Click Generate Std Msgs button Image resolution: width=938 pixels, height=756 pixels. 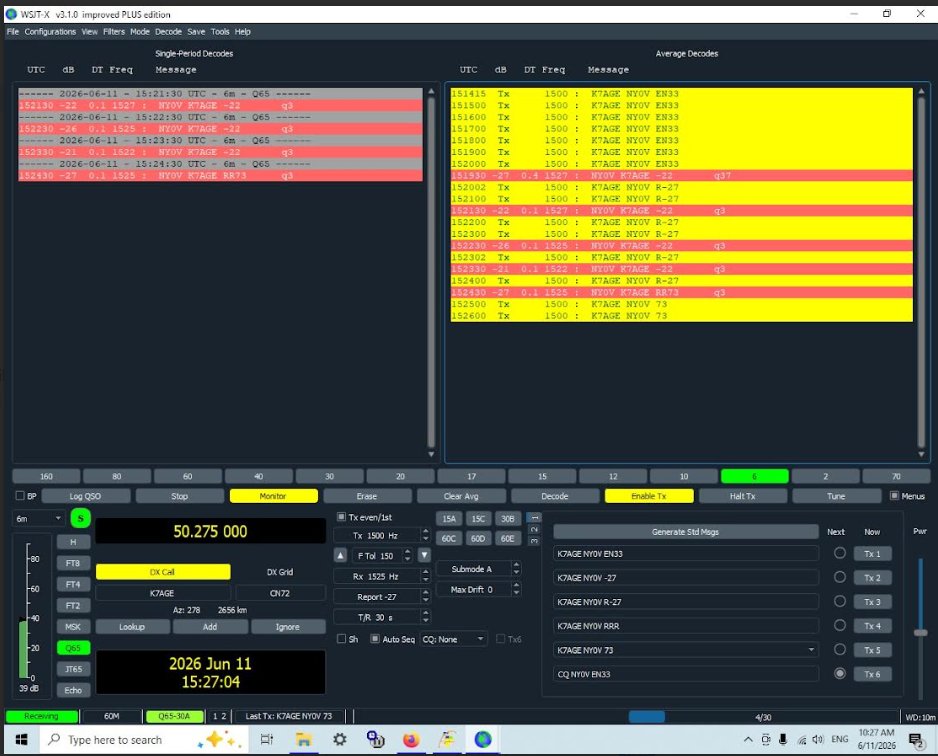[x=686, y=532]
